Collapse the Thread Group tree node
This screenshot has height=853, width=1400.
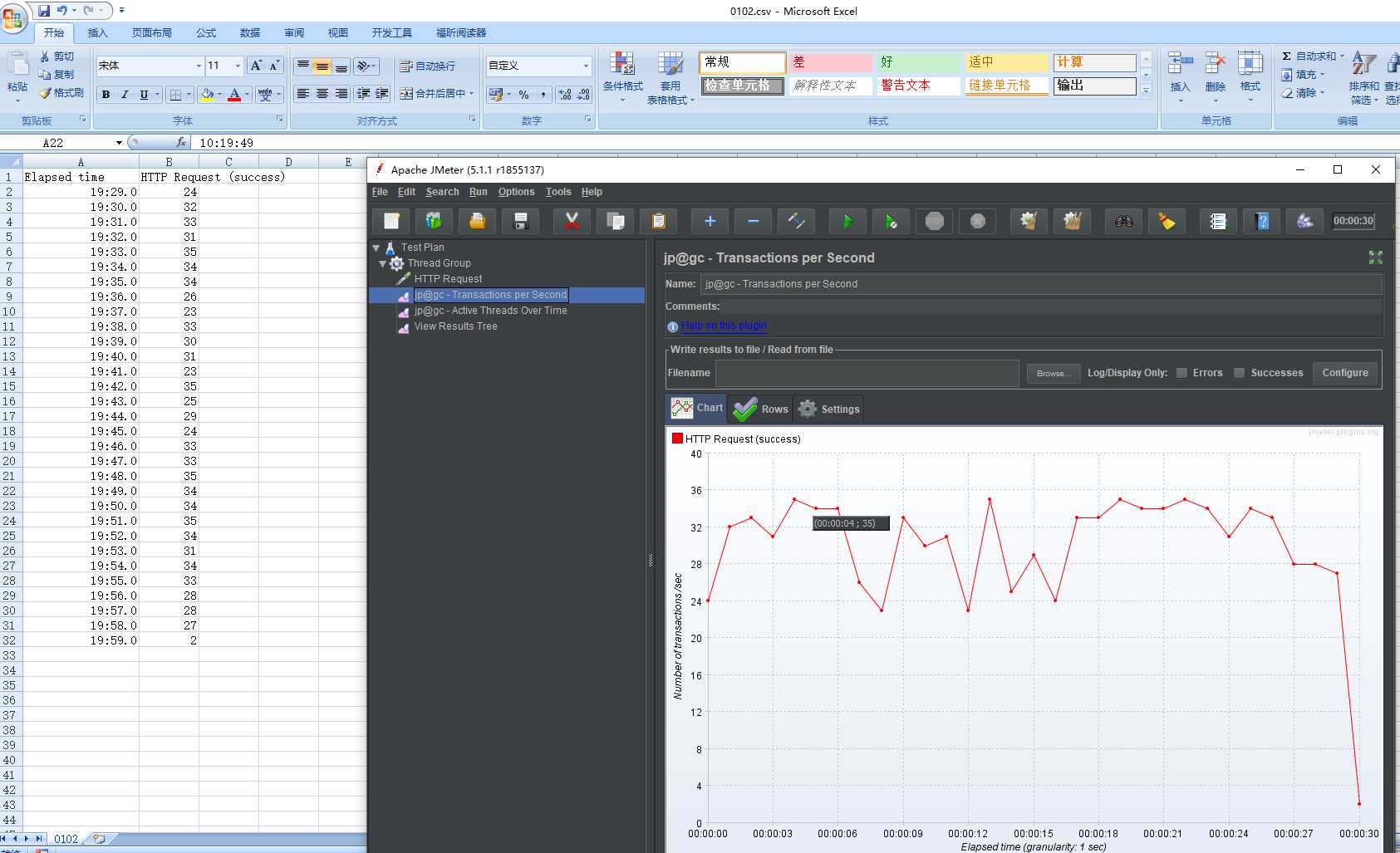click(383, 263)
